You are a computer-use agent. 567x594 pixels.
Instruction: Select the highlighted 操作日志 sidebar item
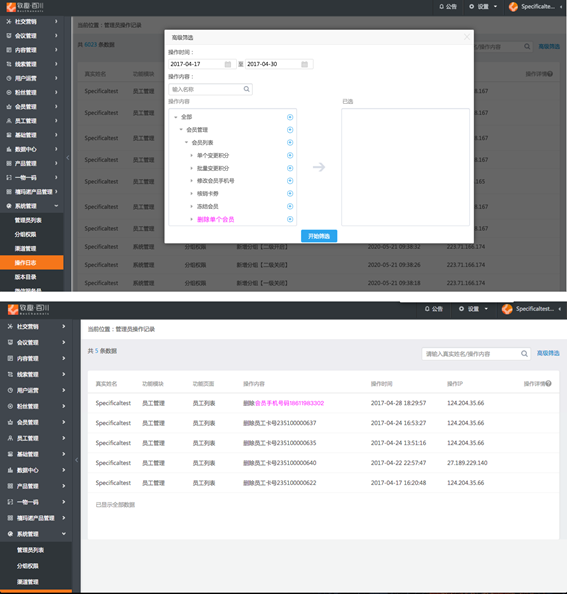pos(32,263)
